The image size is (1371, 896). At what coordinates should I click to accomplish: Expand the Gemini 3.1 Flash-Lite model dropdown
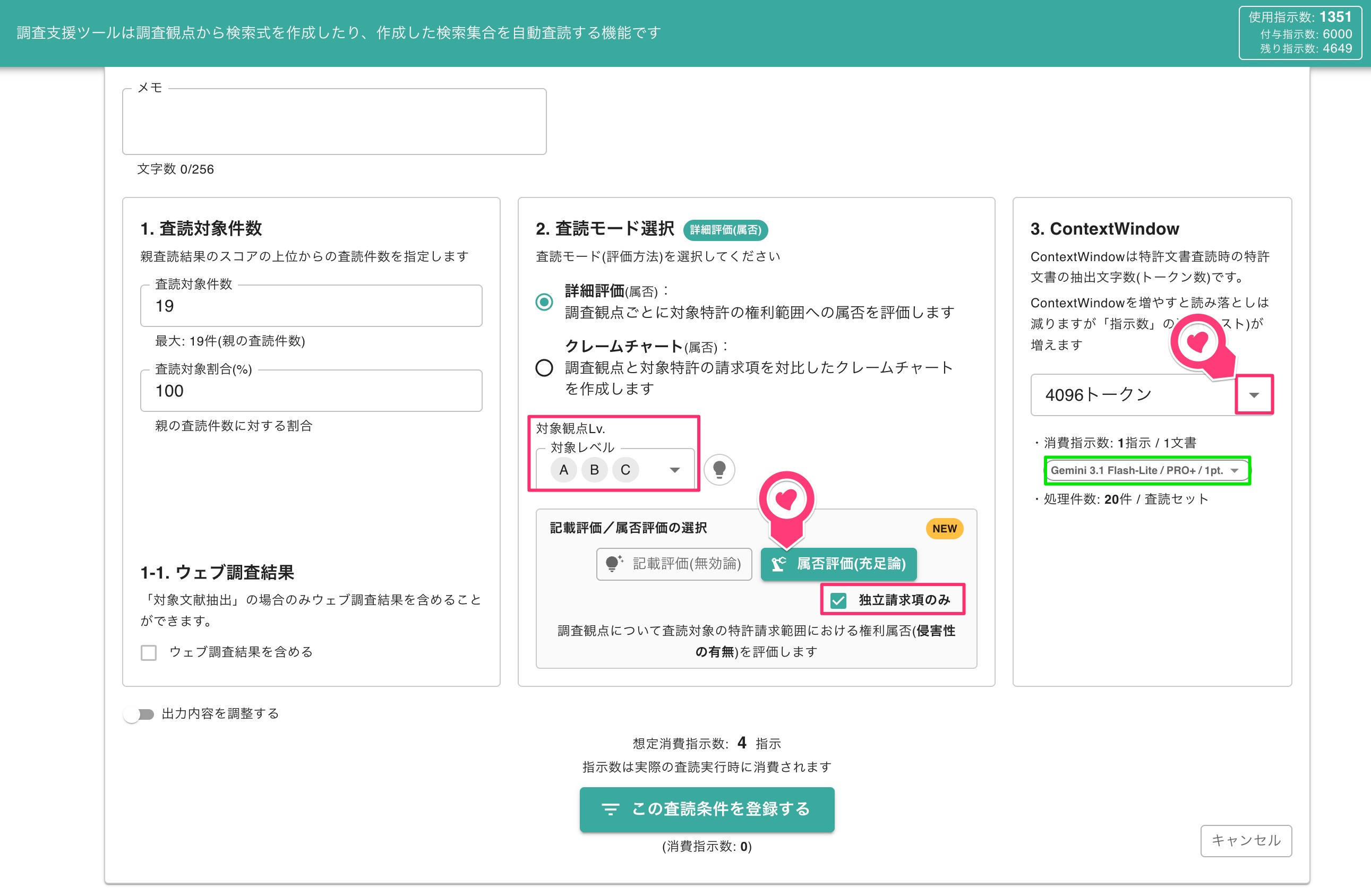pos(1147,470)
